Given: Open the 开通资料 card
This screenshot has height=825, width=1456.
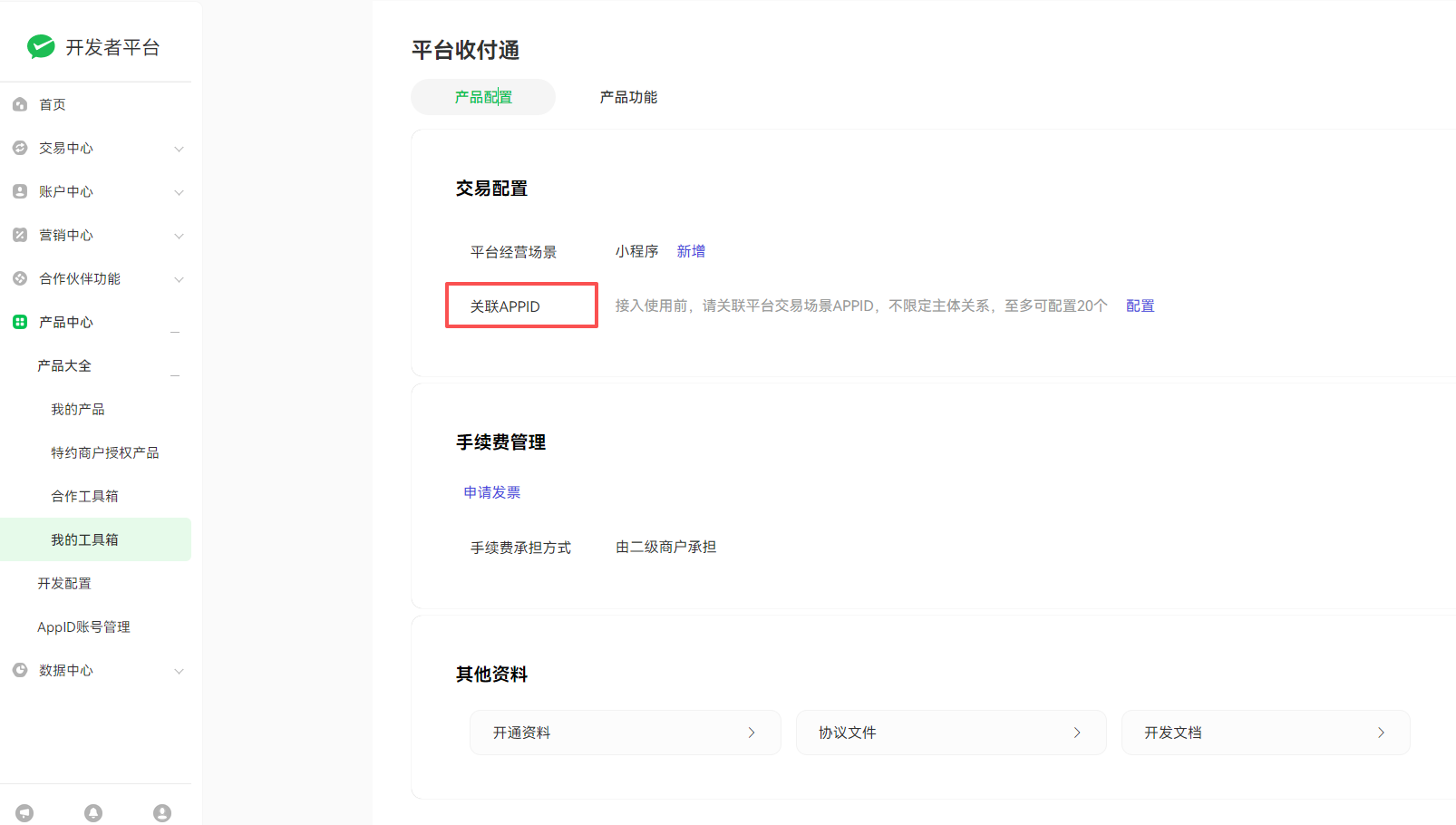Looking at the screenshot, I should pos(625,733).
